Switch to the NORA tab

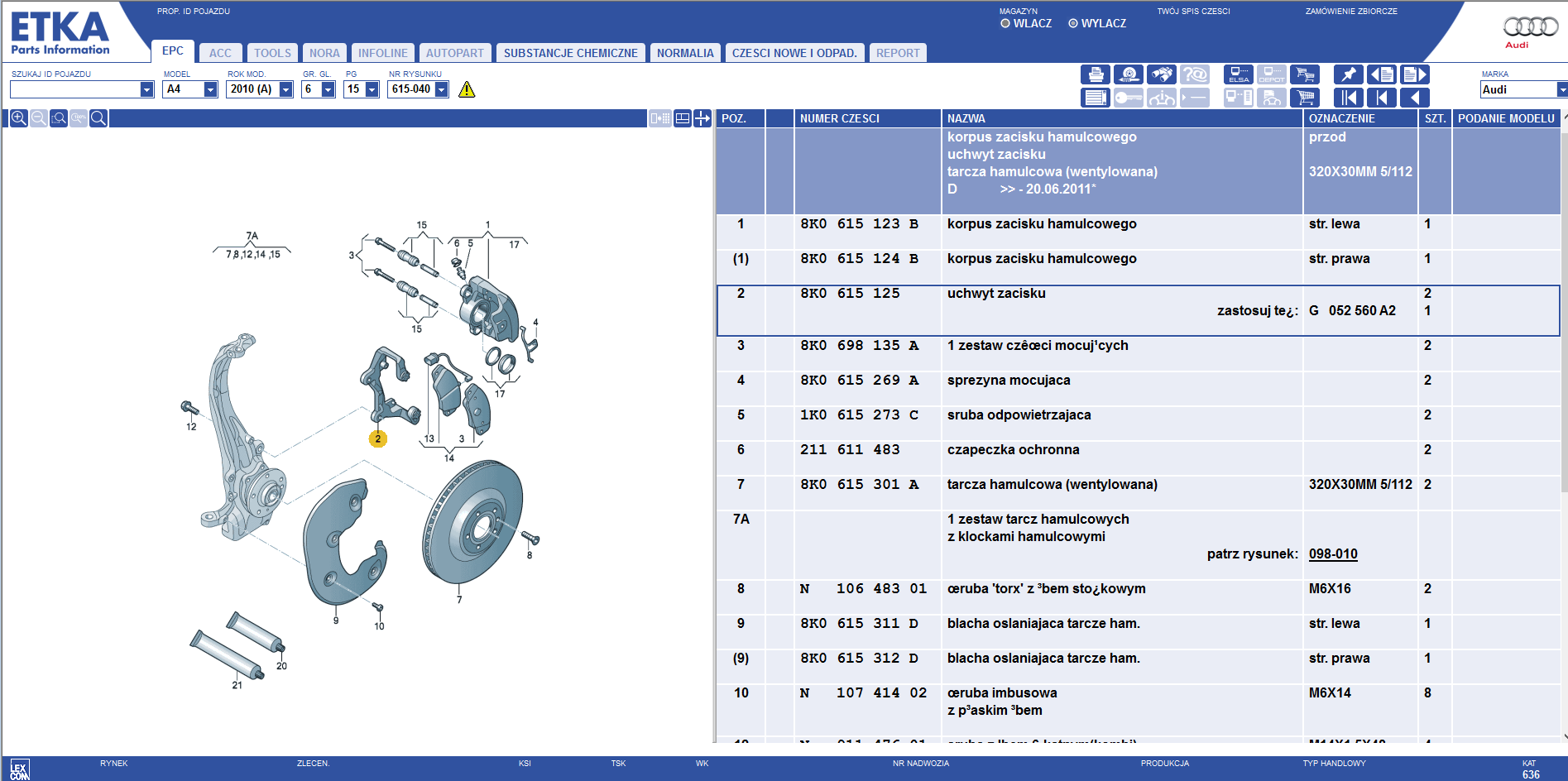(324, 53)
